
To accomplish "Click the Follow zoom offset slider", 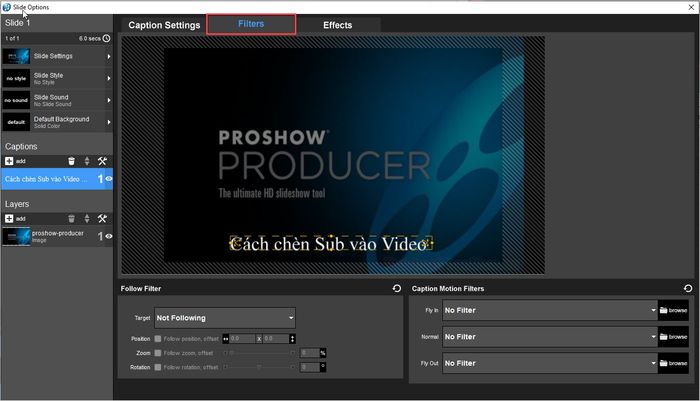I will [x=259, y=353].
